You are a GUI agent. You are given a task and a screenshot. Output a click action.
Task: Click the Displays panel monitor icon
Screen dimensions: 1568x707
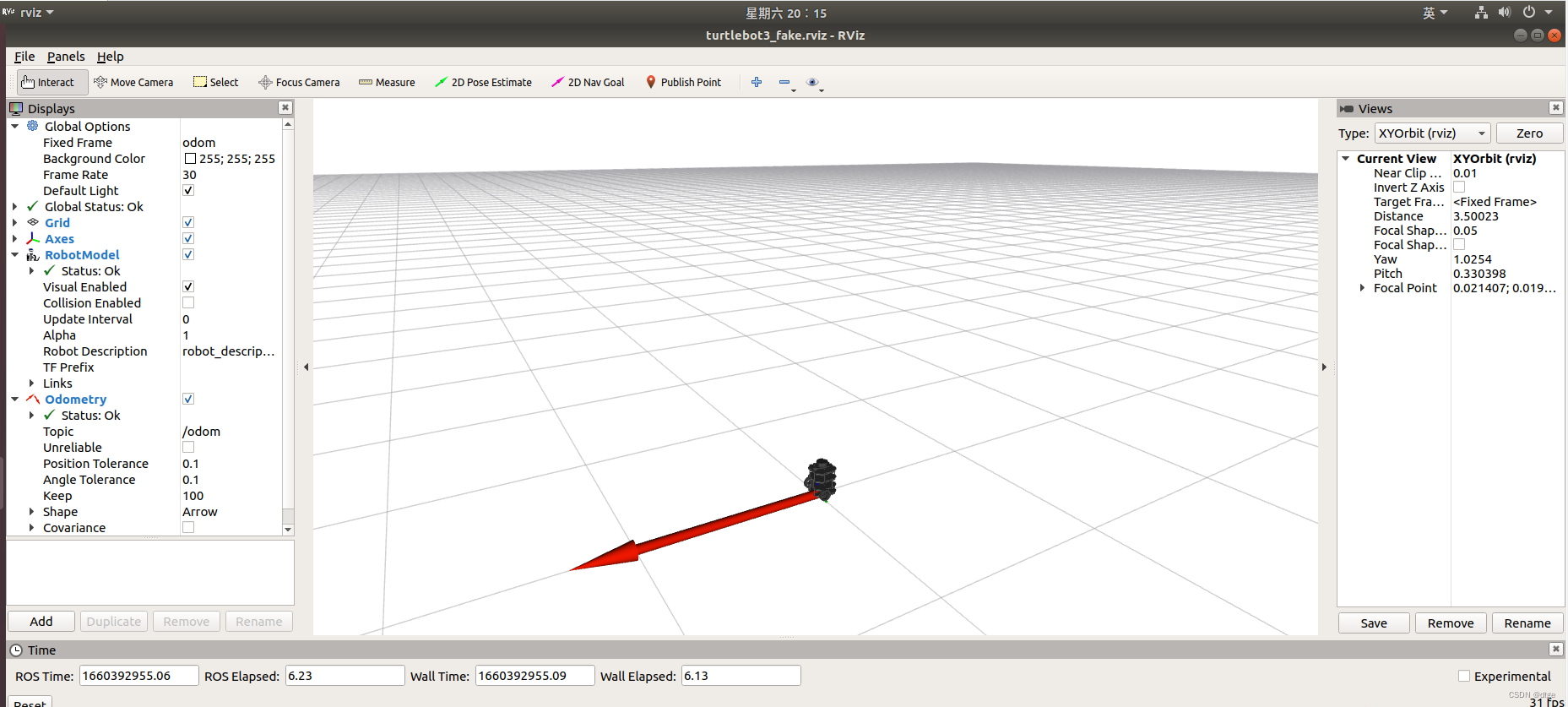(x=16, y=108)
